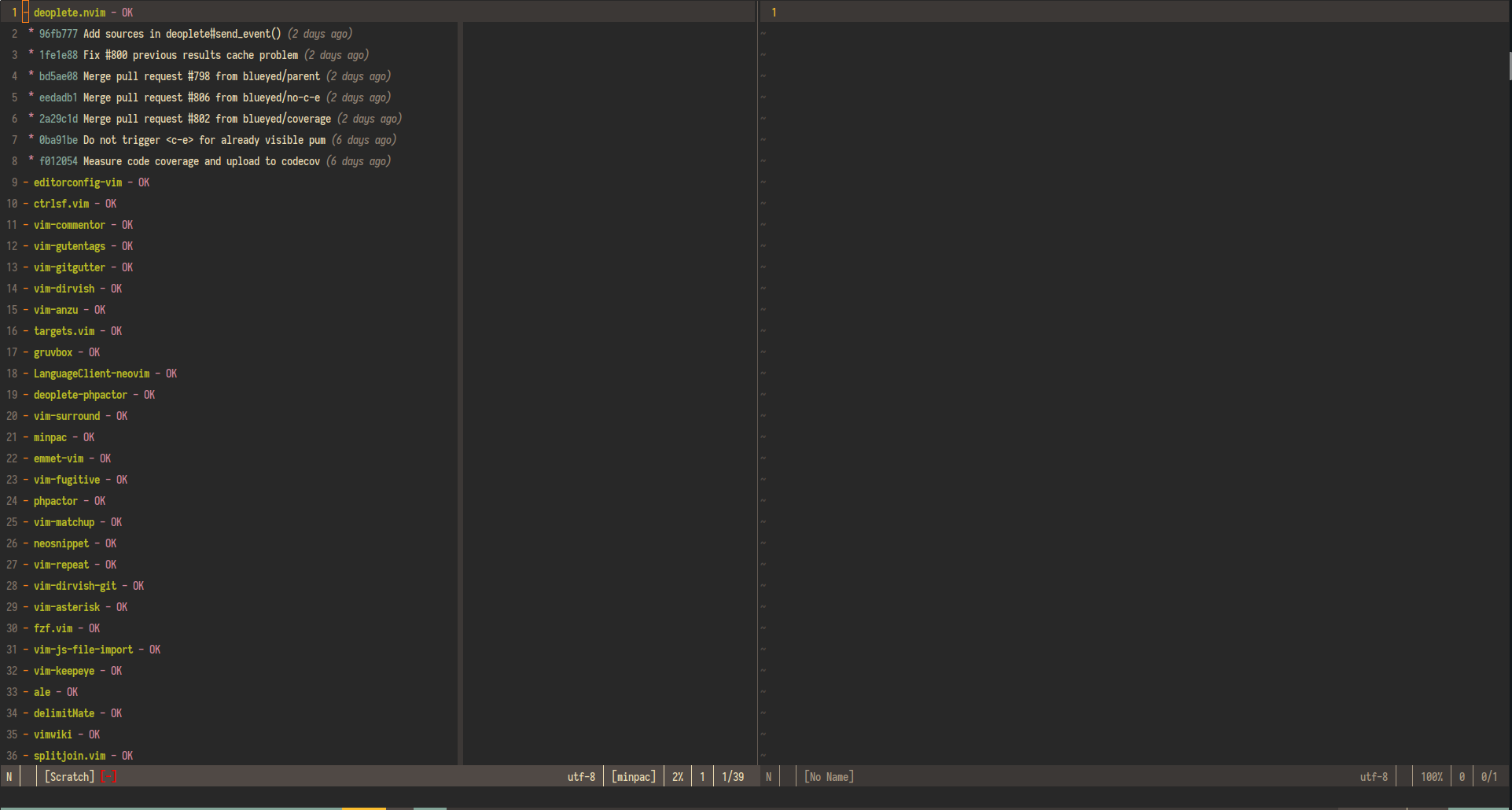Click the red [-] nomodifiable flag

click(109, 777)
